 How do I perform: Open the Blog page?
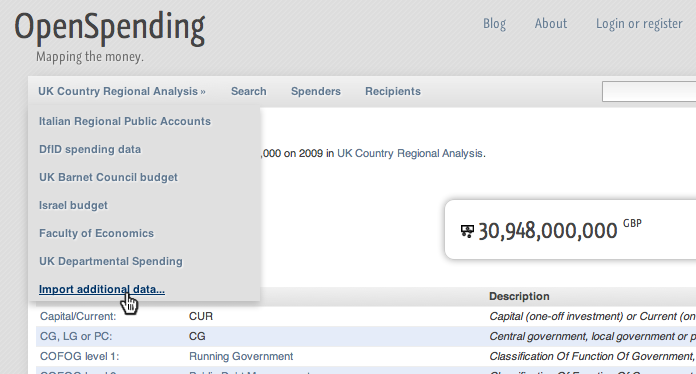(x=494, y=24)
